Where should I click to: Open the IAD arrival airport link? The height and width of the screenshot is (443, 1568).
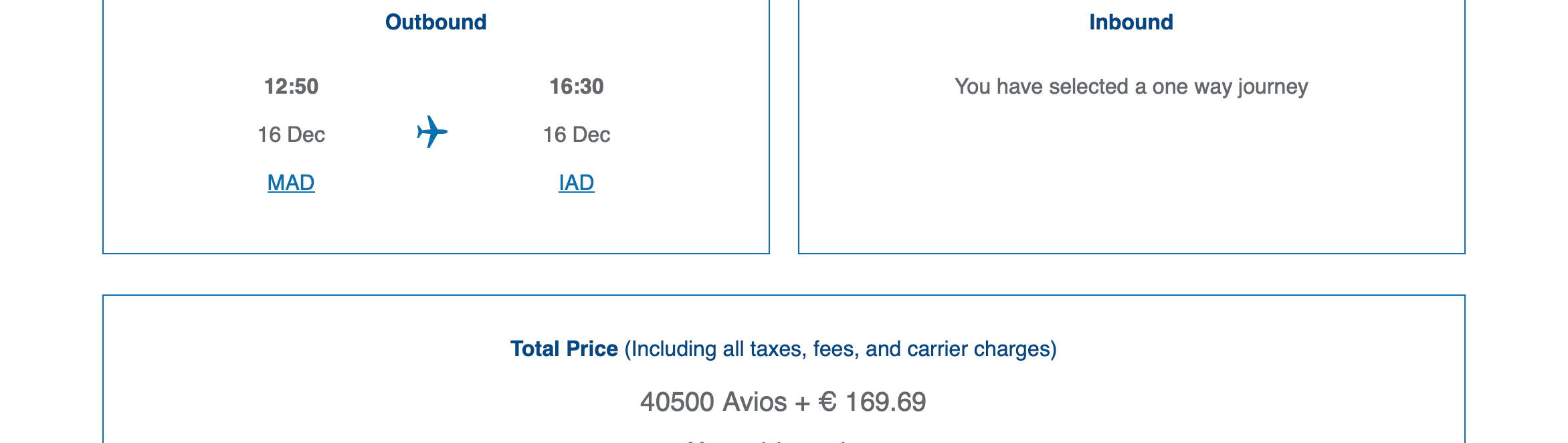576,183
